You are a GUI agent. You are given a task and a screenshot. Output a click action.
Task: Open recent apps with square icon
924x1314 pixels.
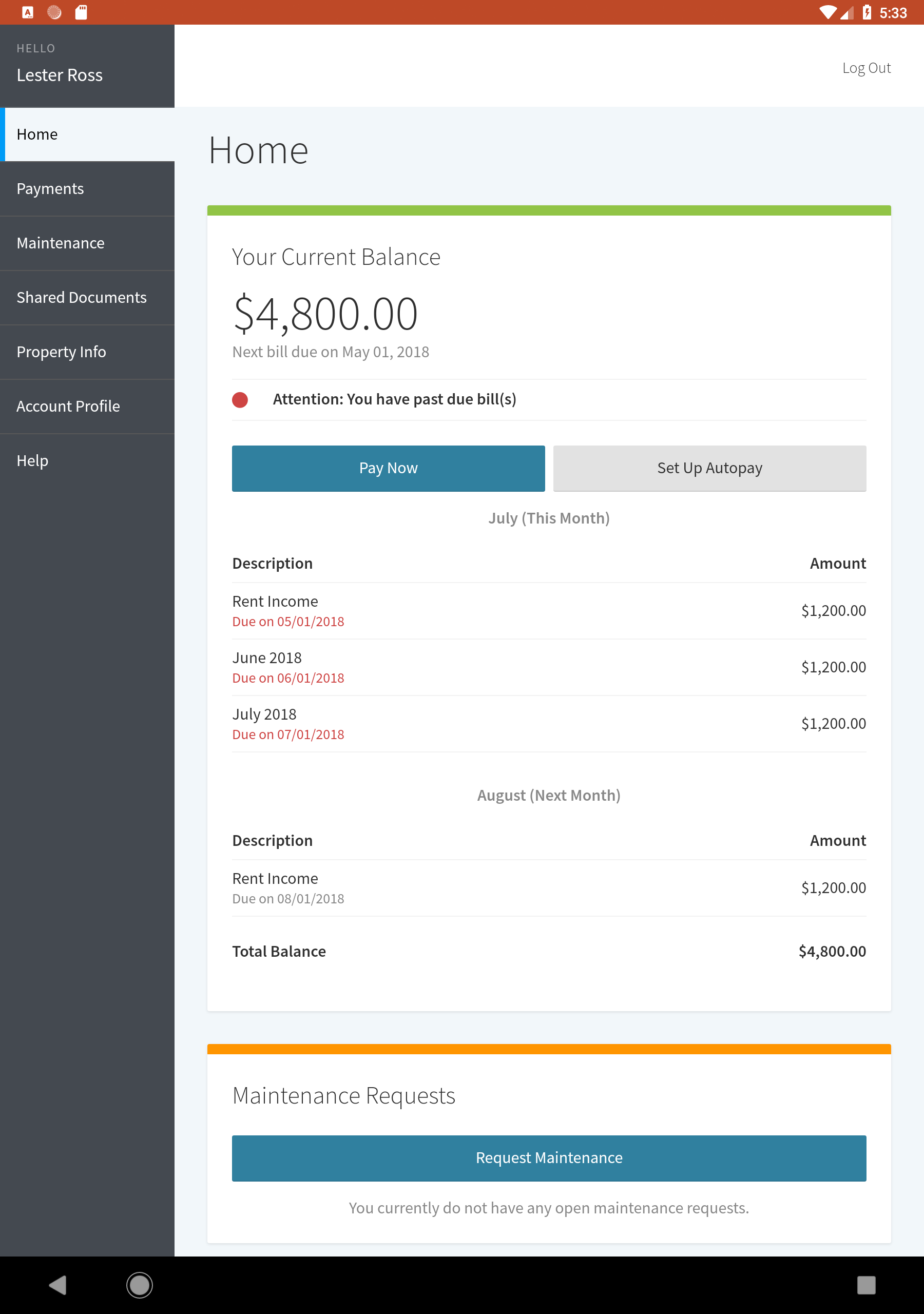865,1285
